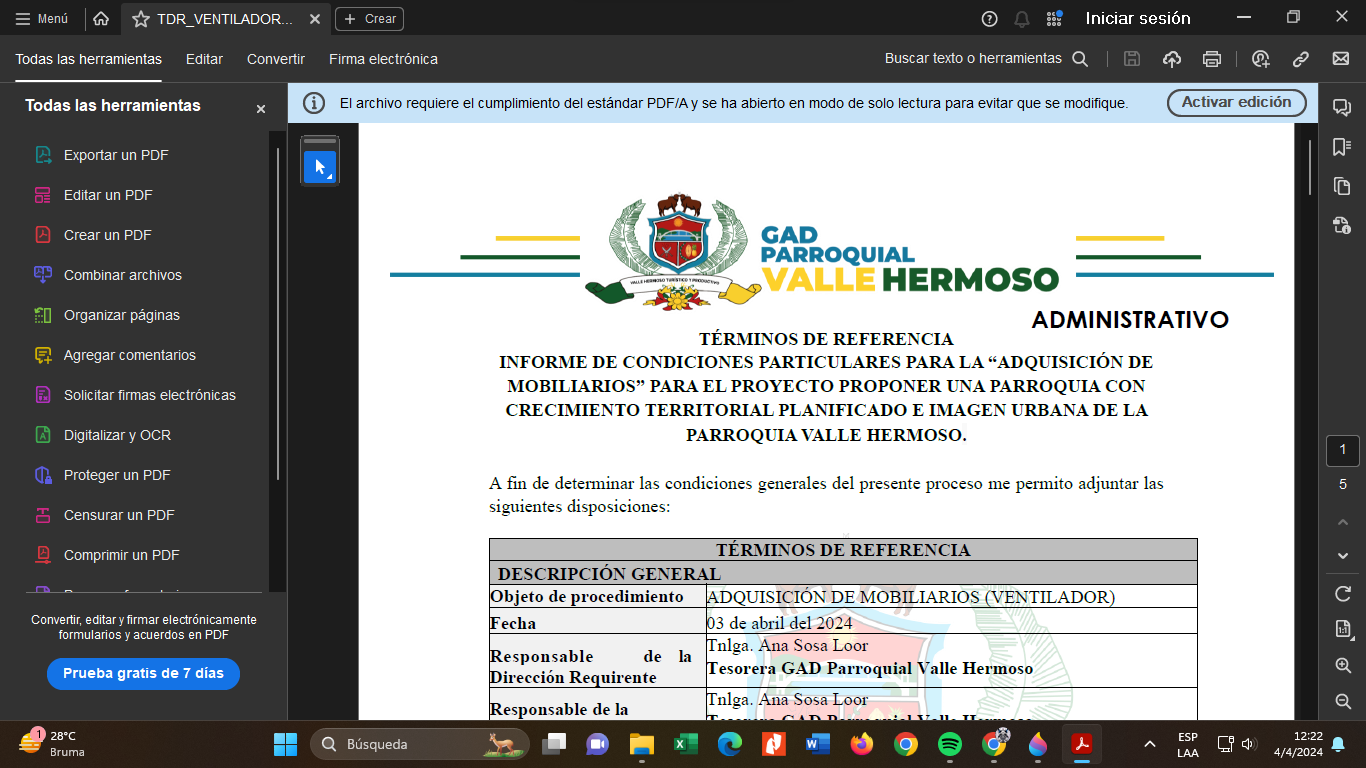This screenshot has width=1366, height=768.
Task: Open the Firma electrónica tab
Action: point(383,59)
